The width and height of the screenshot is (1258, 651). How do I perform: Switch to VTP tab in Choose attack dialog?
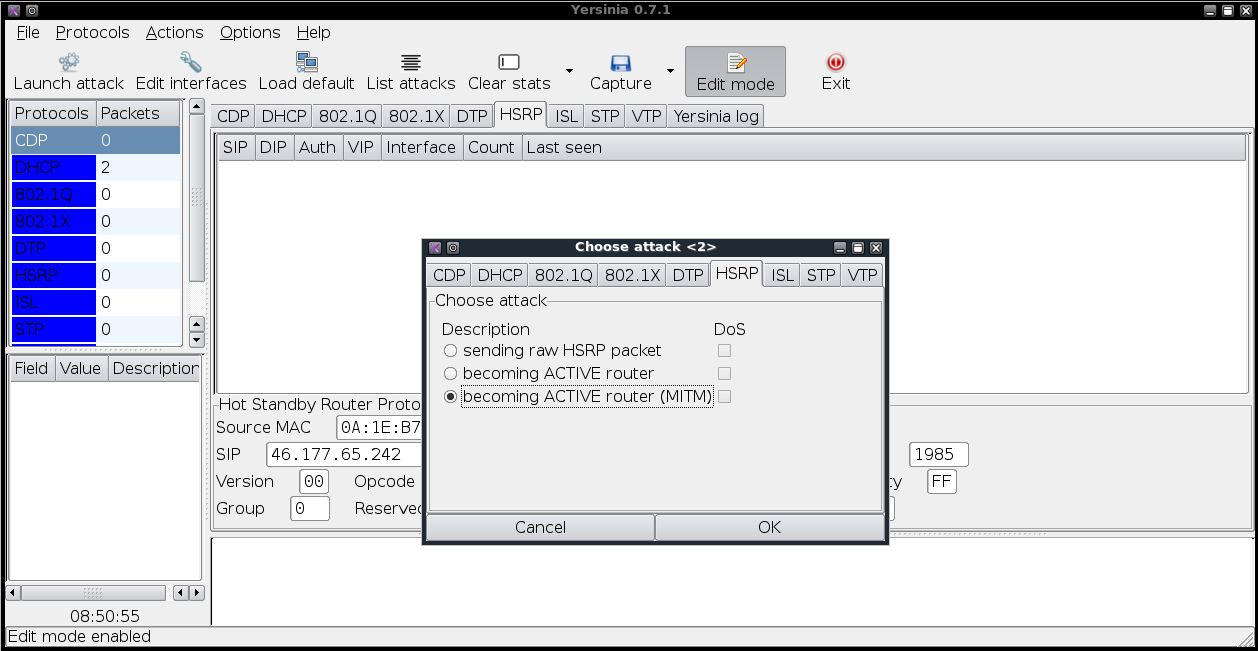pos(862,275)
